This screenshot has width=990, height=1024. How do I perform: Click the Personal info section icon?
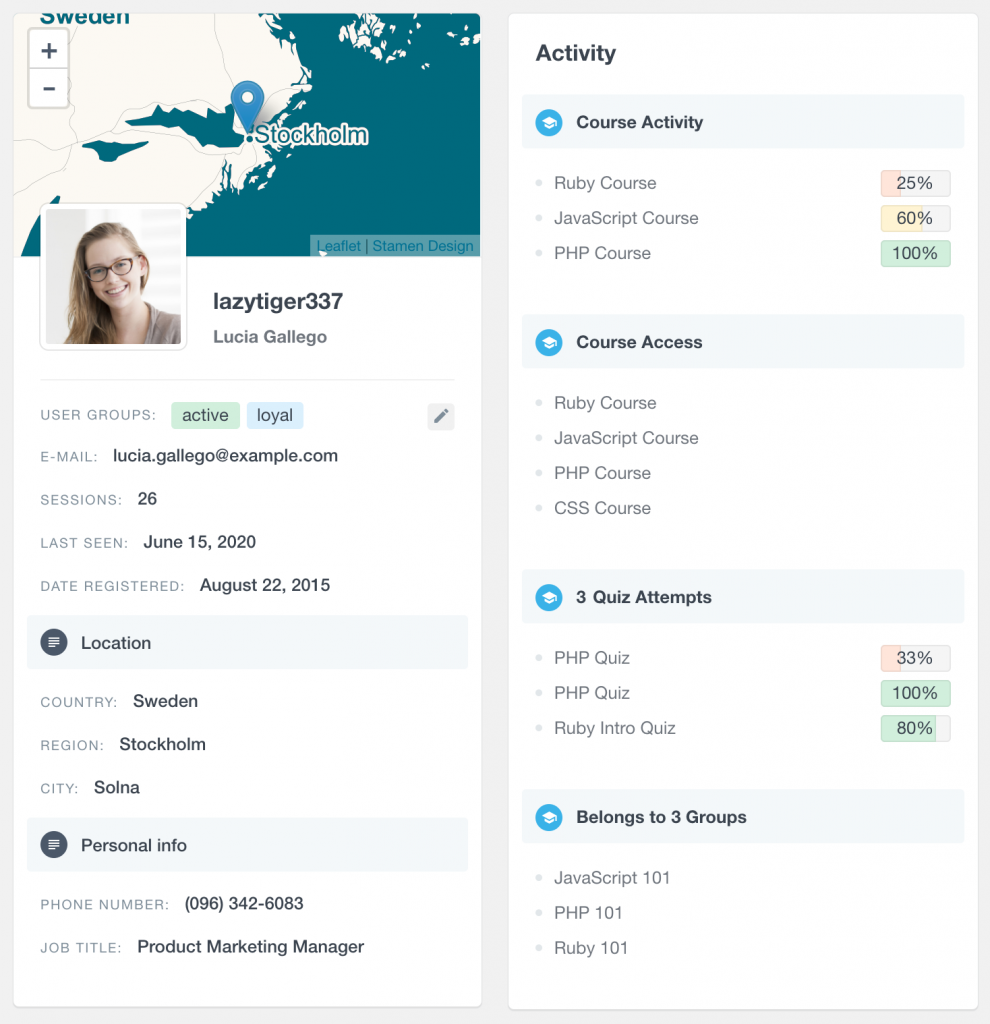pos(53,844)
